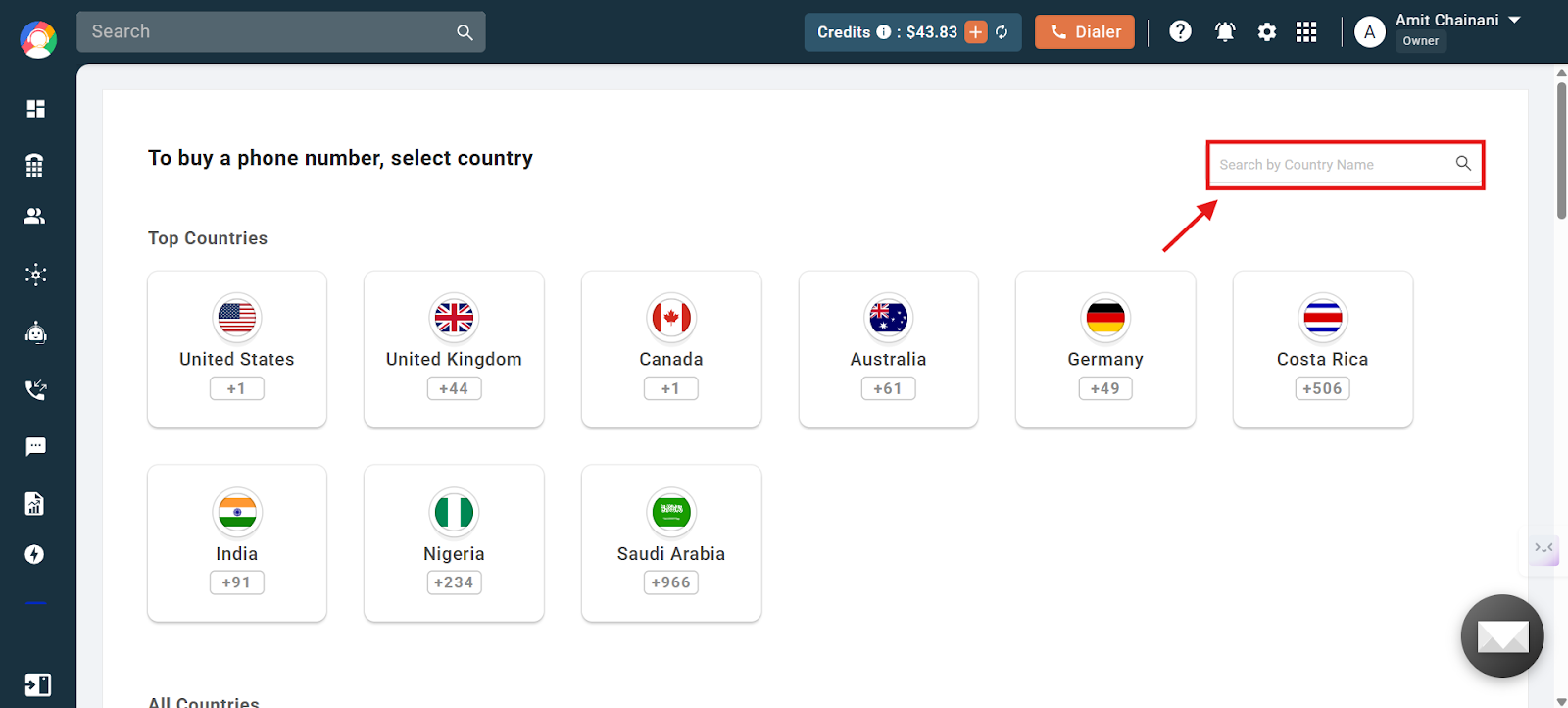Screen dimensions: 1568x708
Task: Select the Nigeria country card
Action: 454,543
